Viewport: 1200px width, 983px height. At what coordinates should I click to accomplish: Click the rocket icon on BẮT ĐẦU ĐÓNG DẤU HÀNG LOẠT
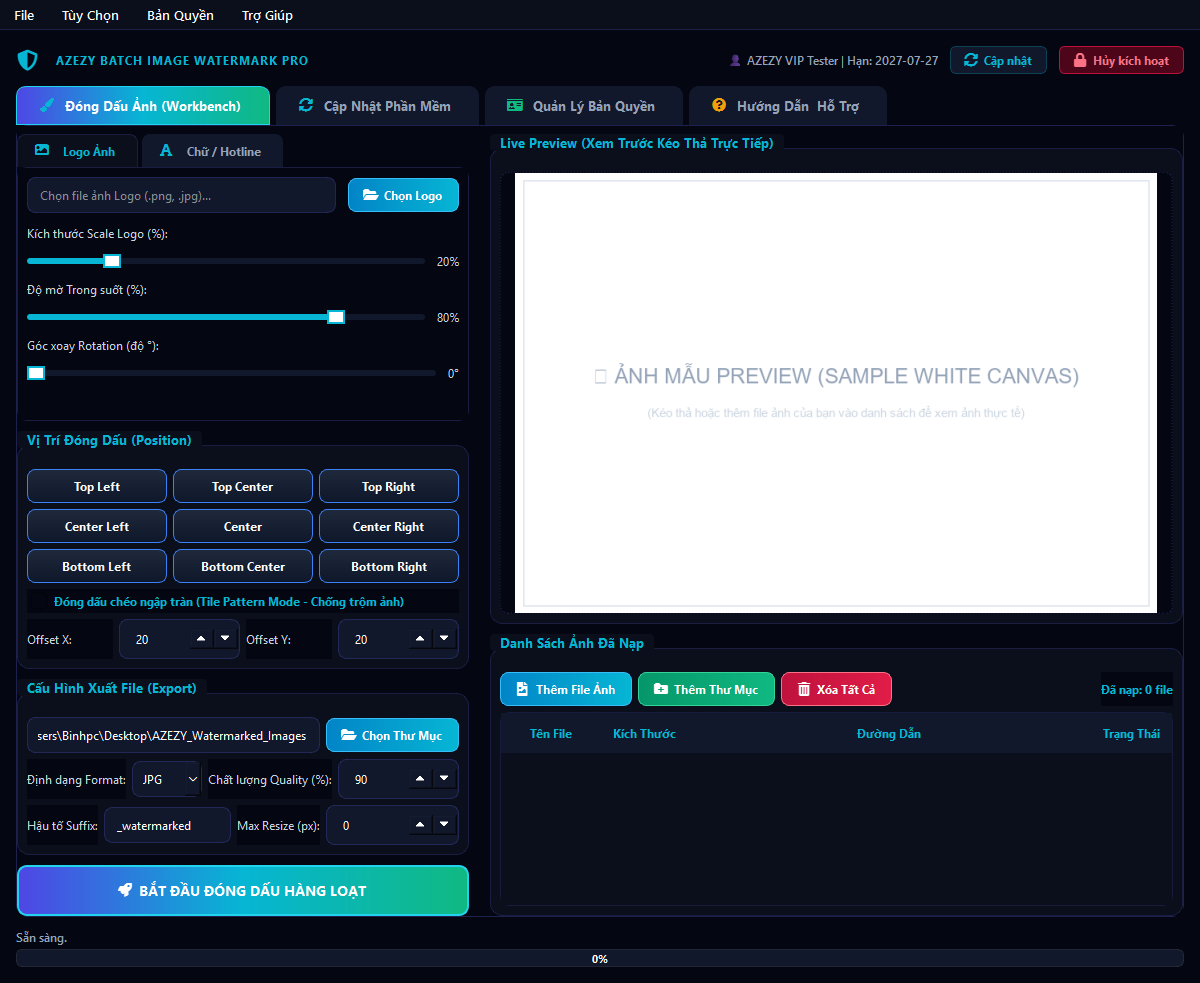coord(125,890)
